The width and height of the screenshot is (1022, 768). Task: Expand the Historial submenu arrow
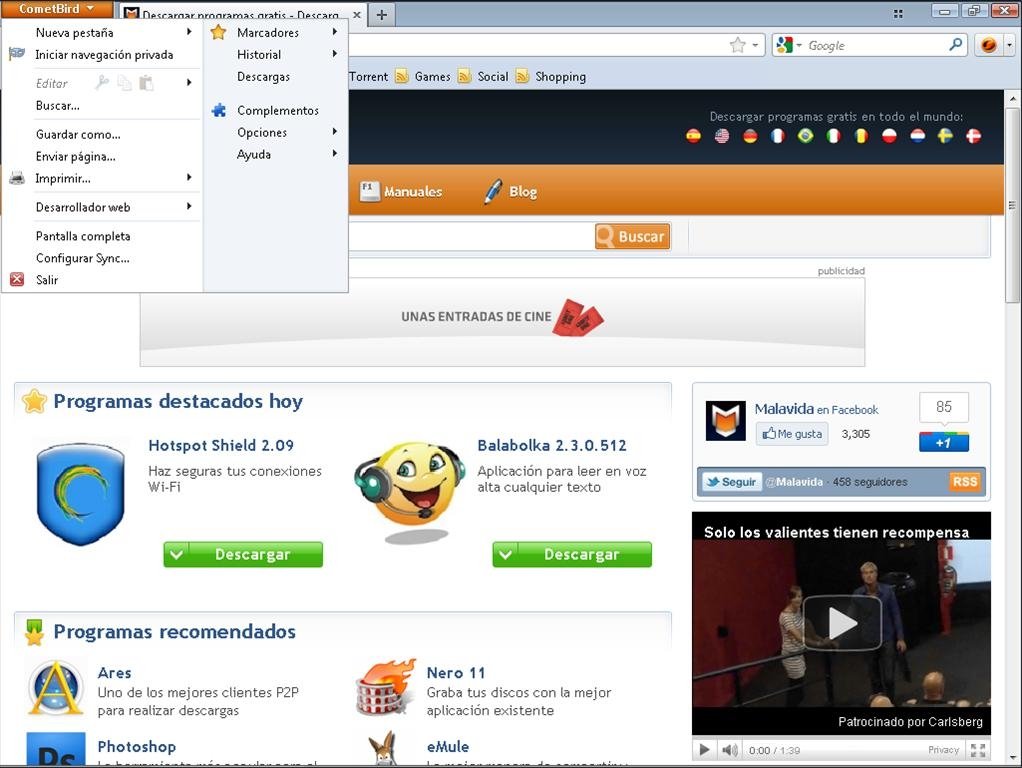(334, 53)
